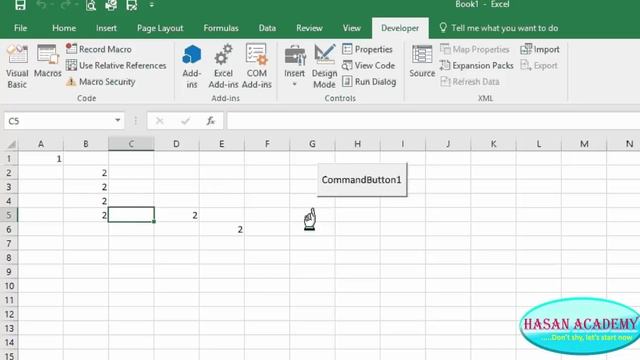Select cell B4 containing 2
The width and height of the screenshot is (640, 360).
[86, 201]
